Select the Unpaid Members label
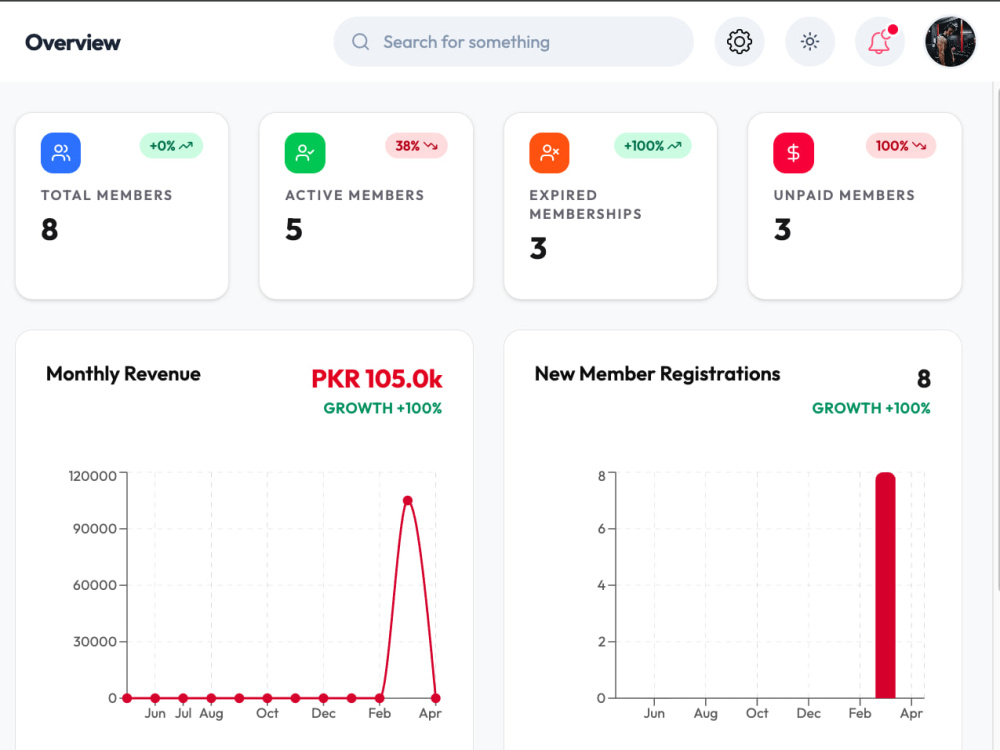This screenshot has width=1000, height=750. (x=844, y=195)
